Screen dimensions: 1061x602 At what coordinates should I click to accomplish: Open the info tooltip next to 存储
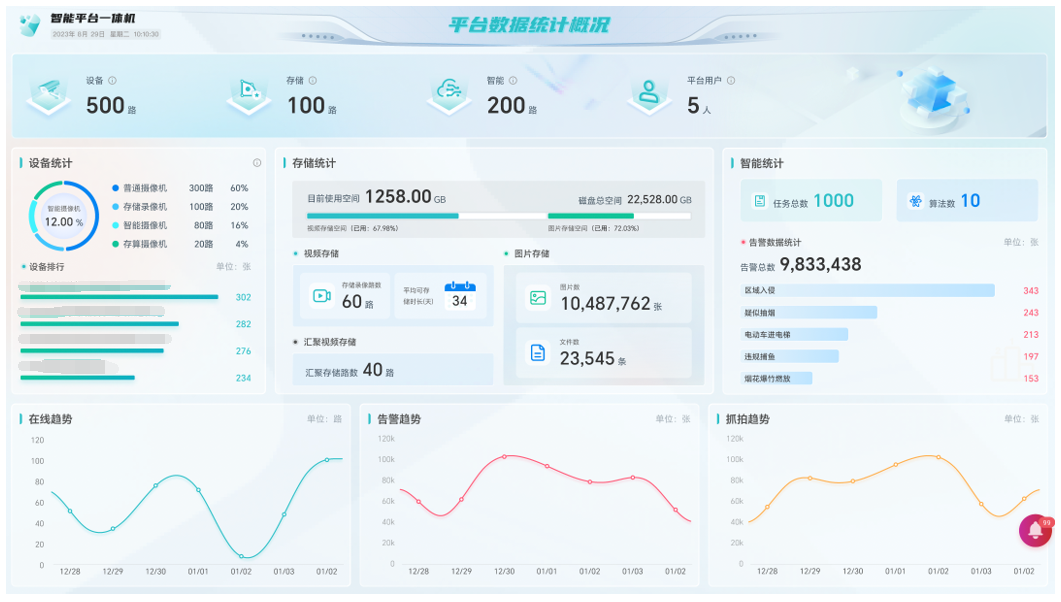click(x=313, y=80)
